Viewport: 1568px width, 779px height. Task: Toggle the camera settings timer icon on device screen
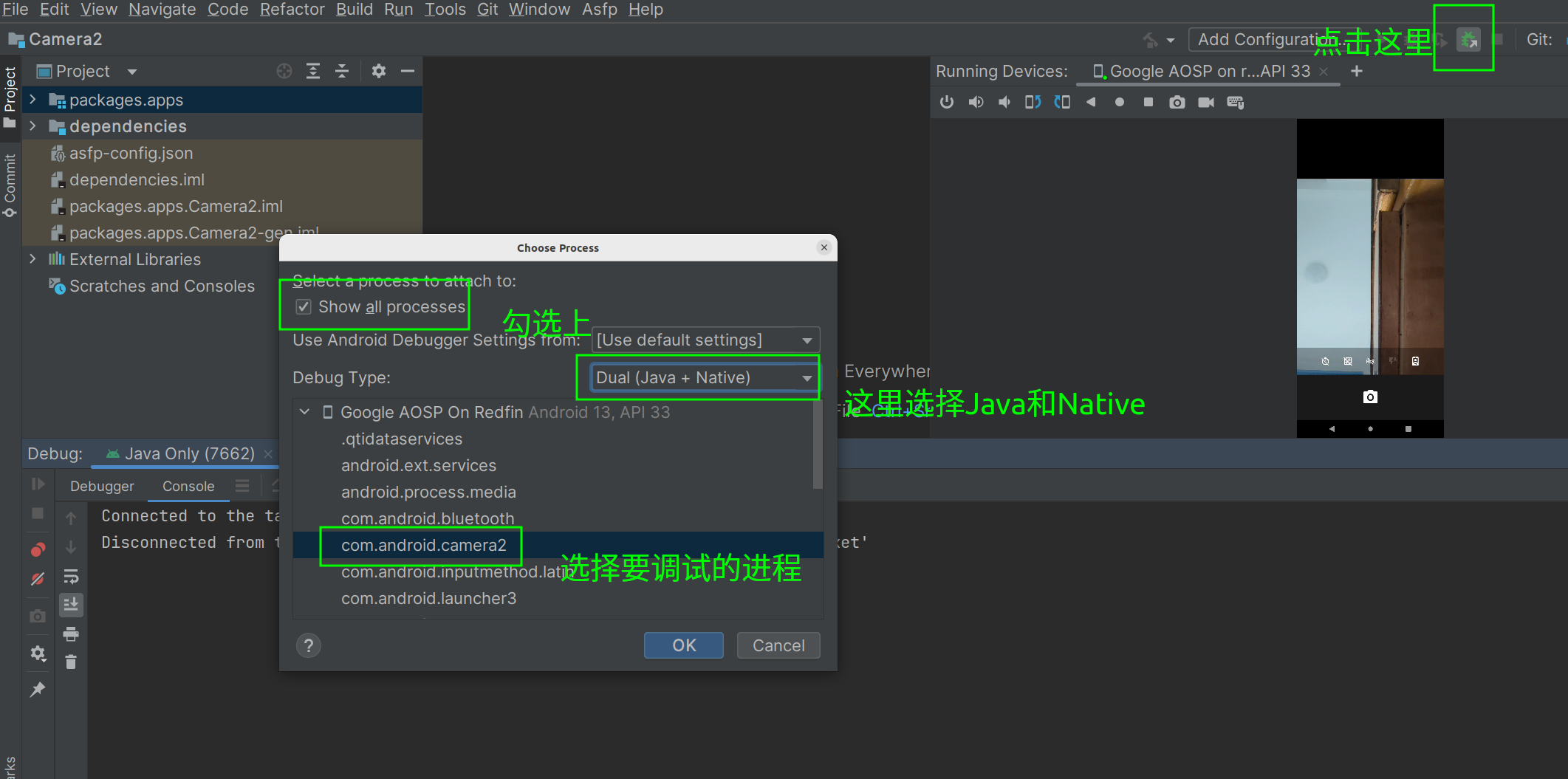(x=1325, y=361)
